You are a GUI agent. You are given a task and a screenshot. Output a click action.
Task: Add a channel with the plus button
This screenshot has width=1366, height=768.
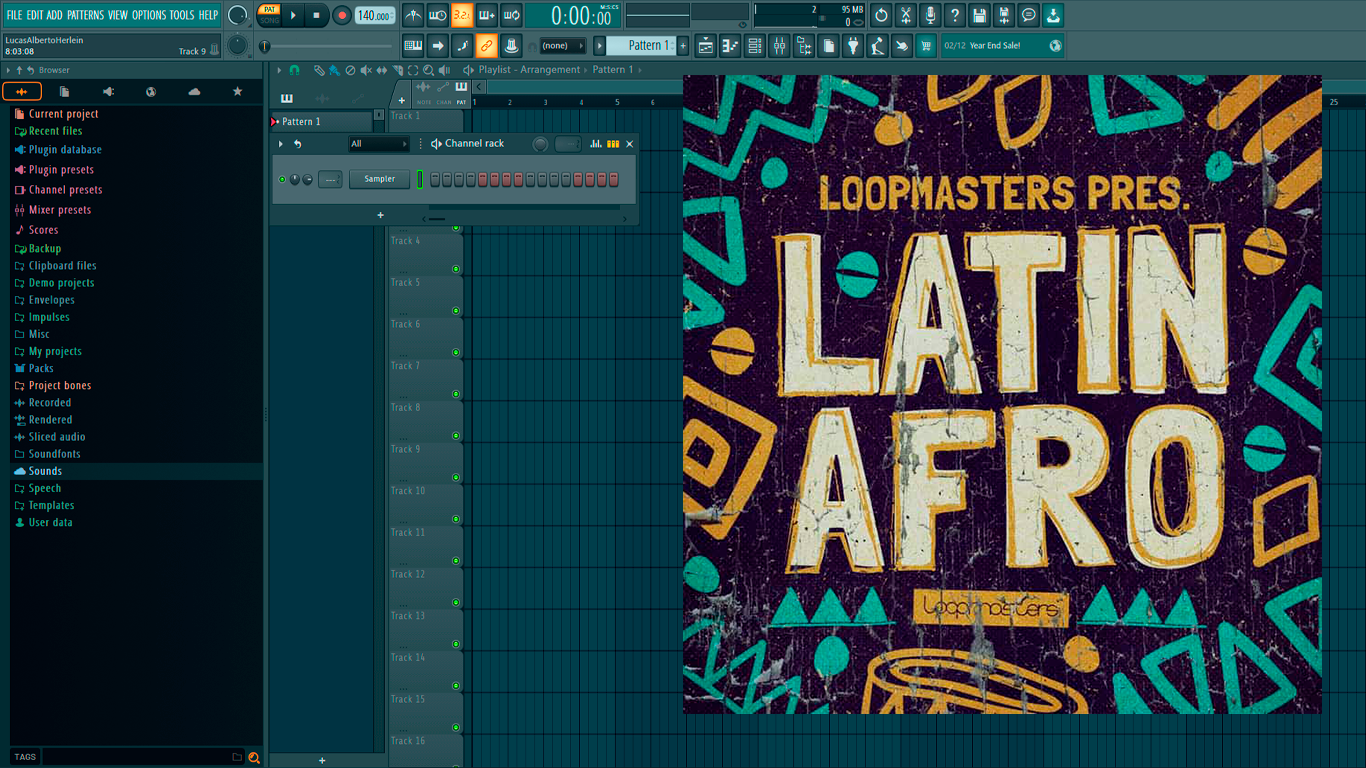point(380,215)
